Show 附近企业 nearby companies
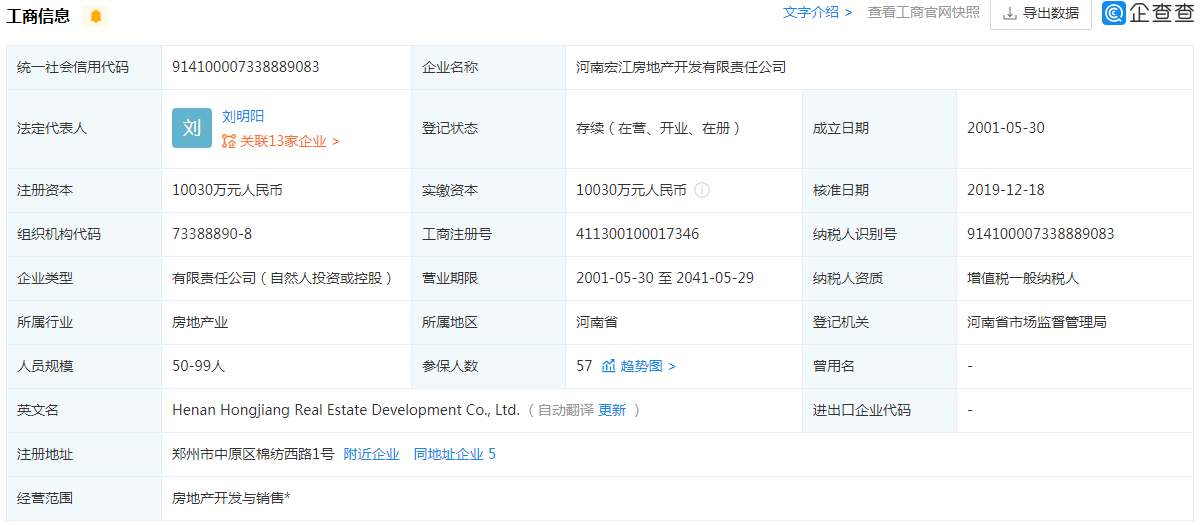 371,454
